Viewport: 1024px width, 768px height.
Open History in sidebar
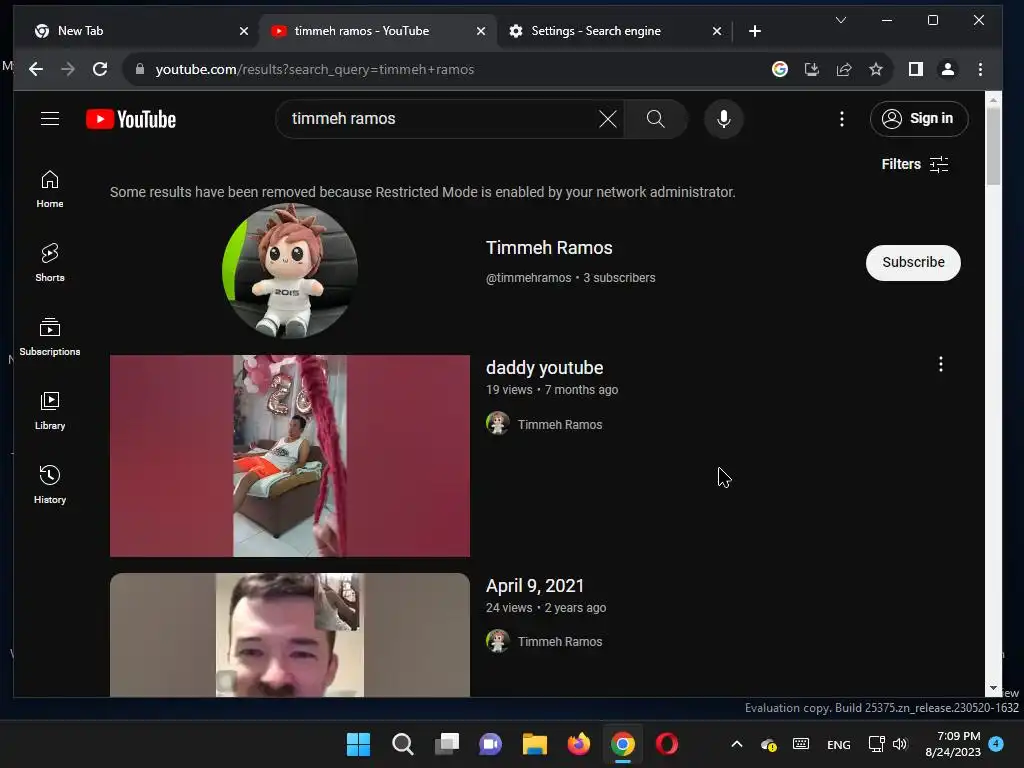50,485
